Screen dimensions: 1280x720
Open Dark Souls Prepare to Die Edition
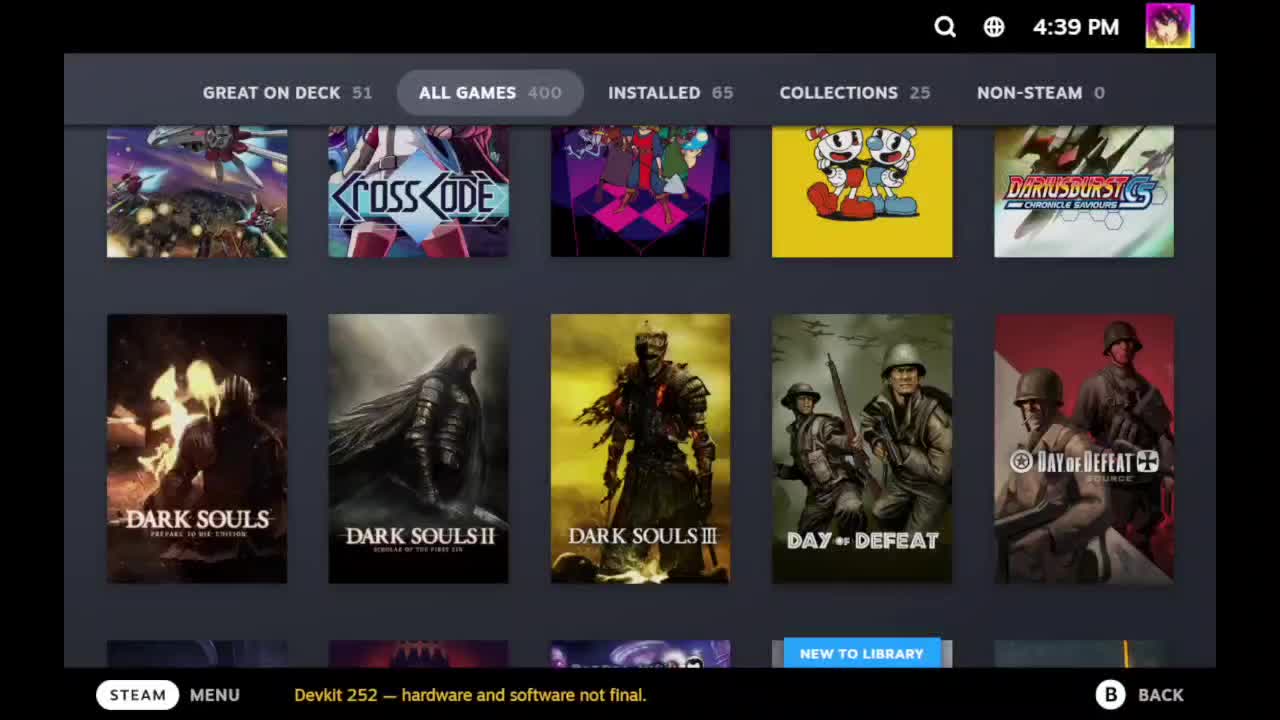(x=197, y=449)
